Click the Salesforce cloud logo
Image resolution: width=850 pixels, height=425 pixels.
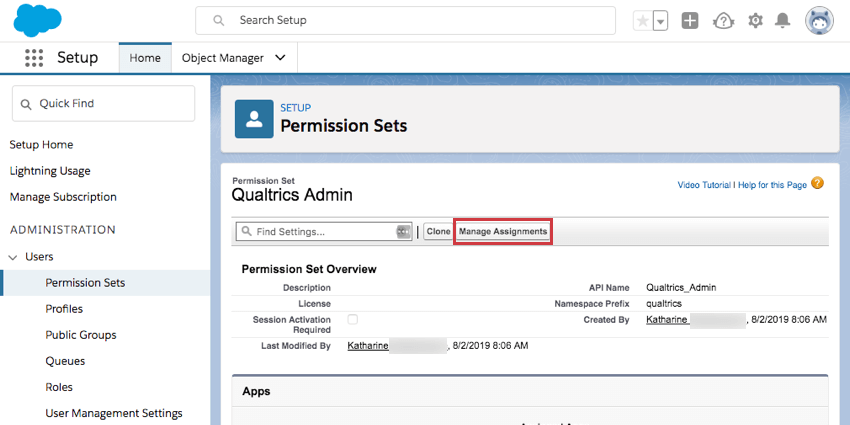[x=38, y=19]
